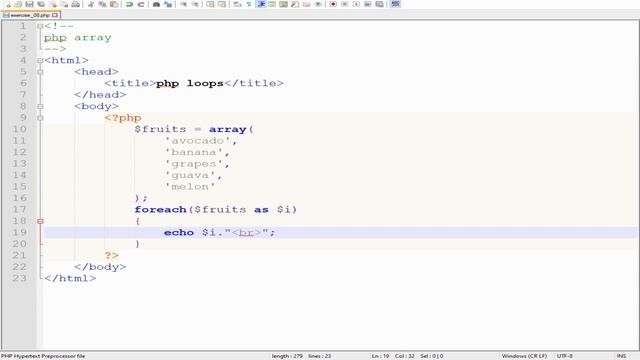Click the 'length : 279' status entry
Screen dimensions: 640x360
(287, 356)
